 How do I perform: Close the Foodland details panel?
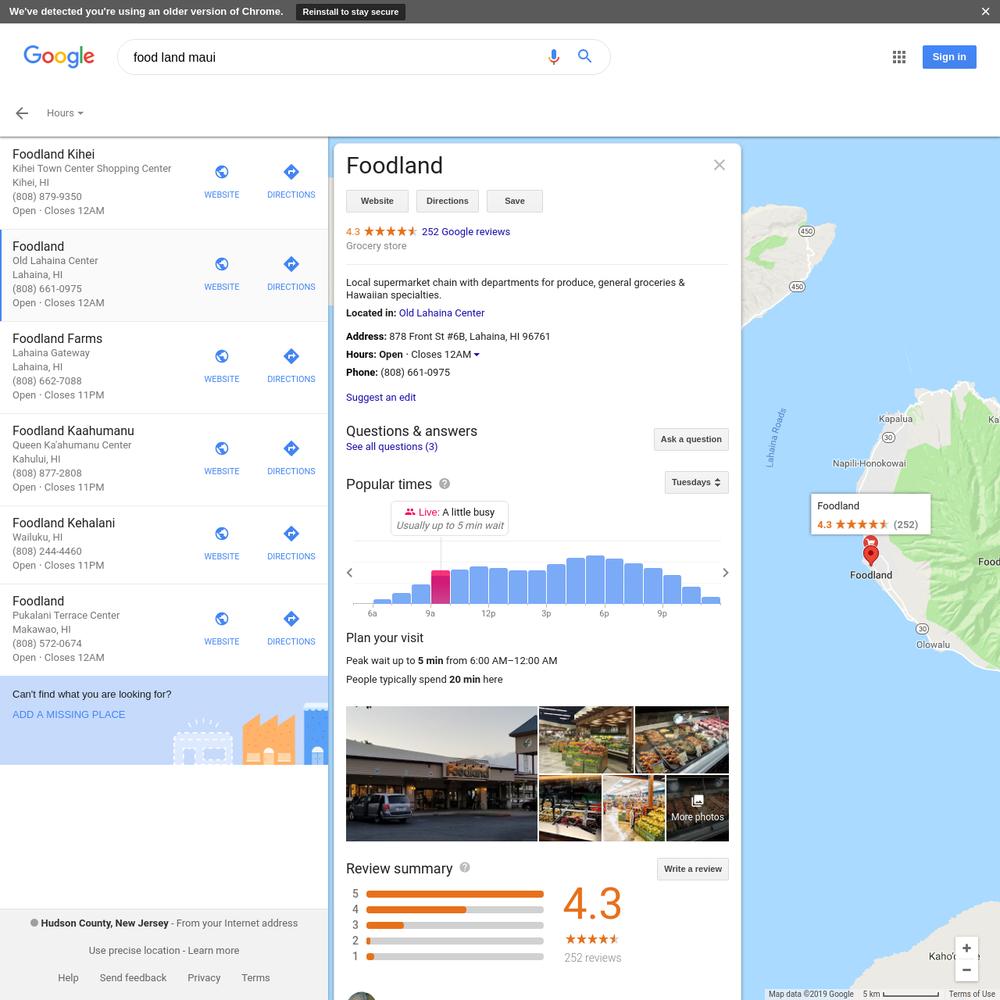click(x=719, y=165)
